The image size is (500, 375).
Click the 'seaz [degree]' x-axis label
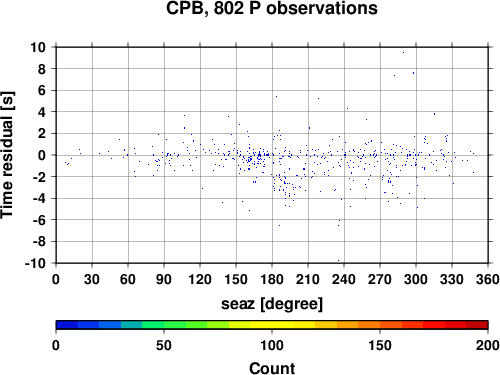272,304
